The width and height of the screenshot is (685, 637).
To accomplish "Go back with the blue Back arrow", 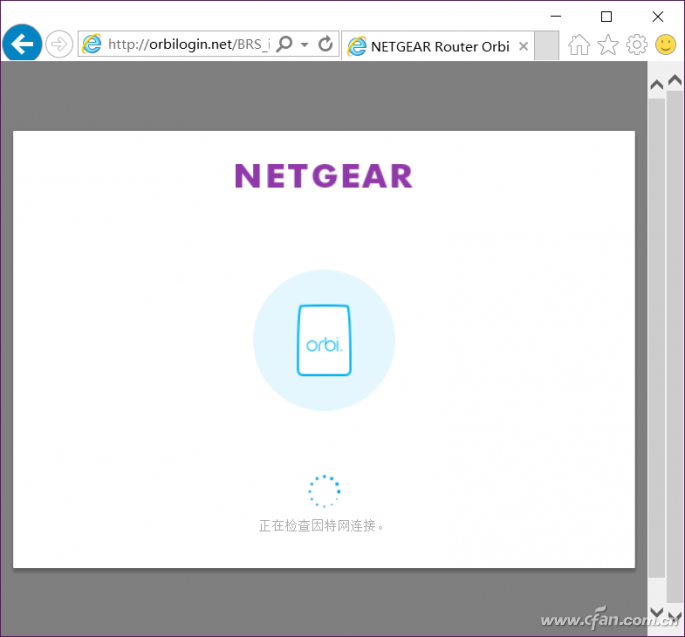I will [x=22, y=44].
